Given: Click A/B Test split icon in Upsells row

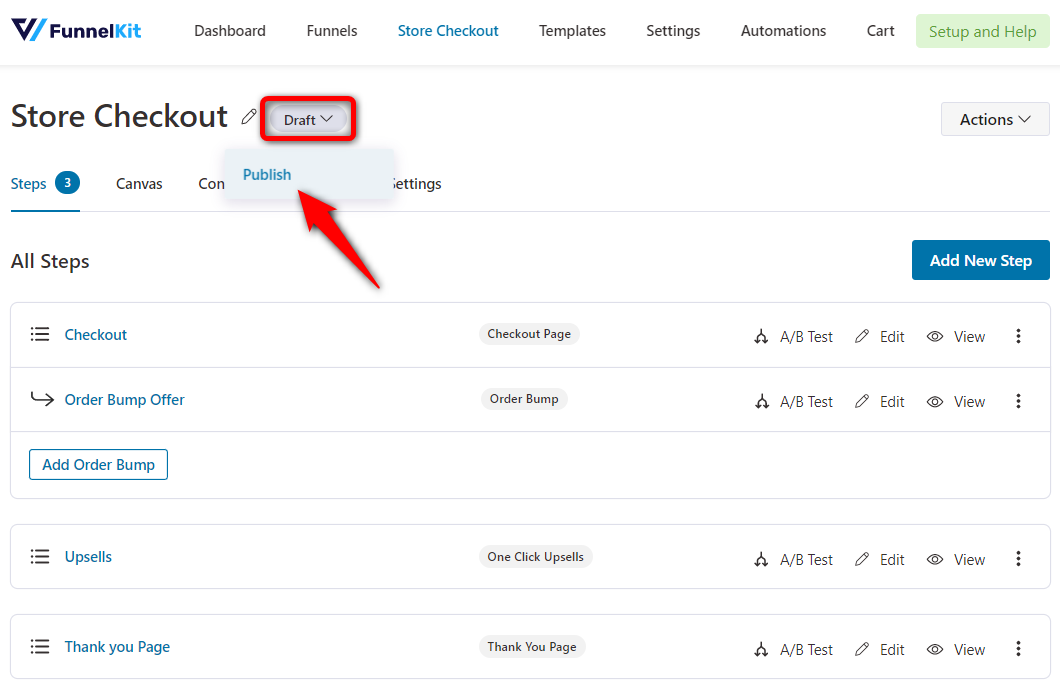Looking at the screenshot, I should (x=761, y=560).
